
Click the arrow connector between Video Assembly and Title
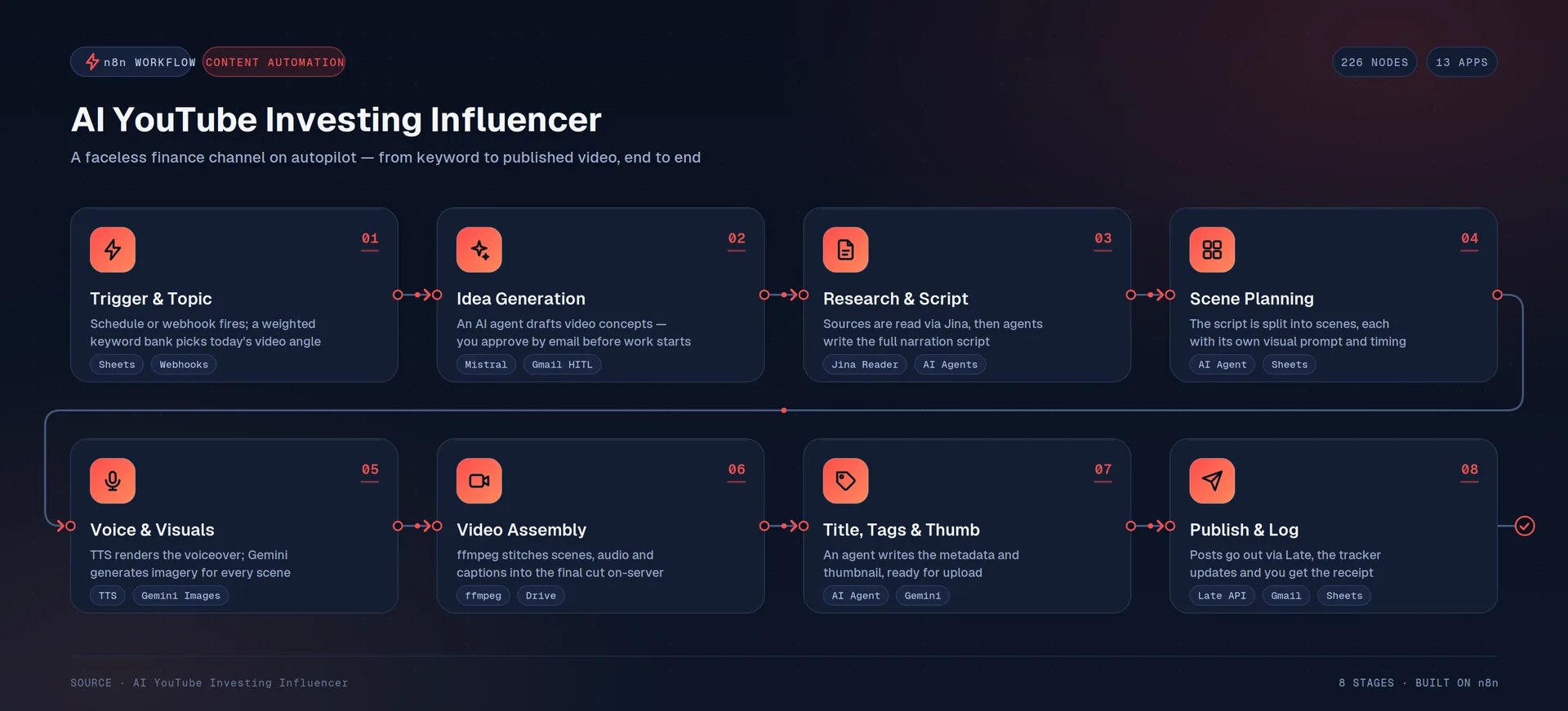pos(784,526)
